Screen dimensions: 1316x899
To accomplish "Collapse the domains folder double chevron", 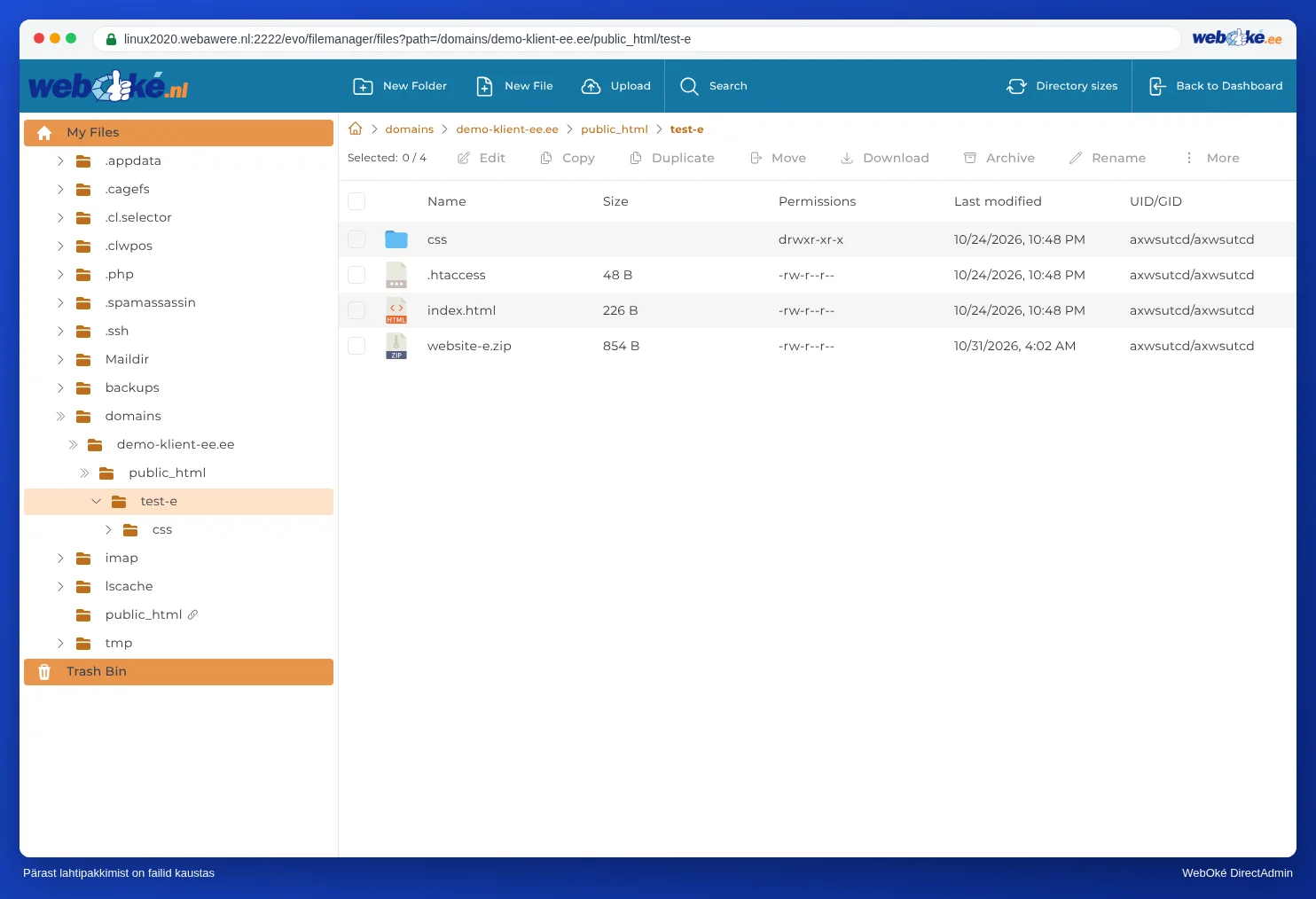I will (60, 416).
